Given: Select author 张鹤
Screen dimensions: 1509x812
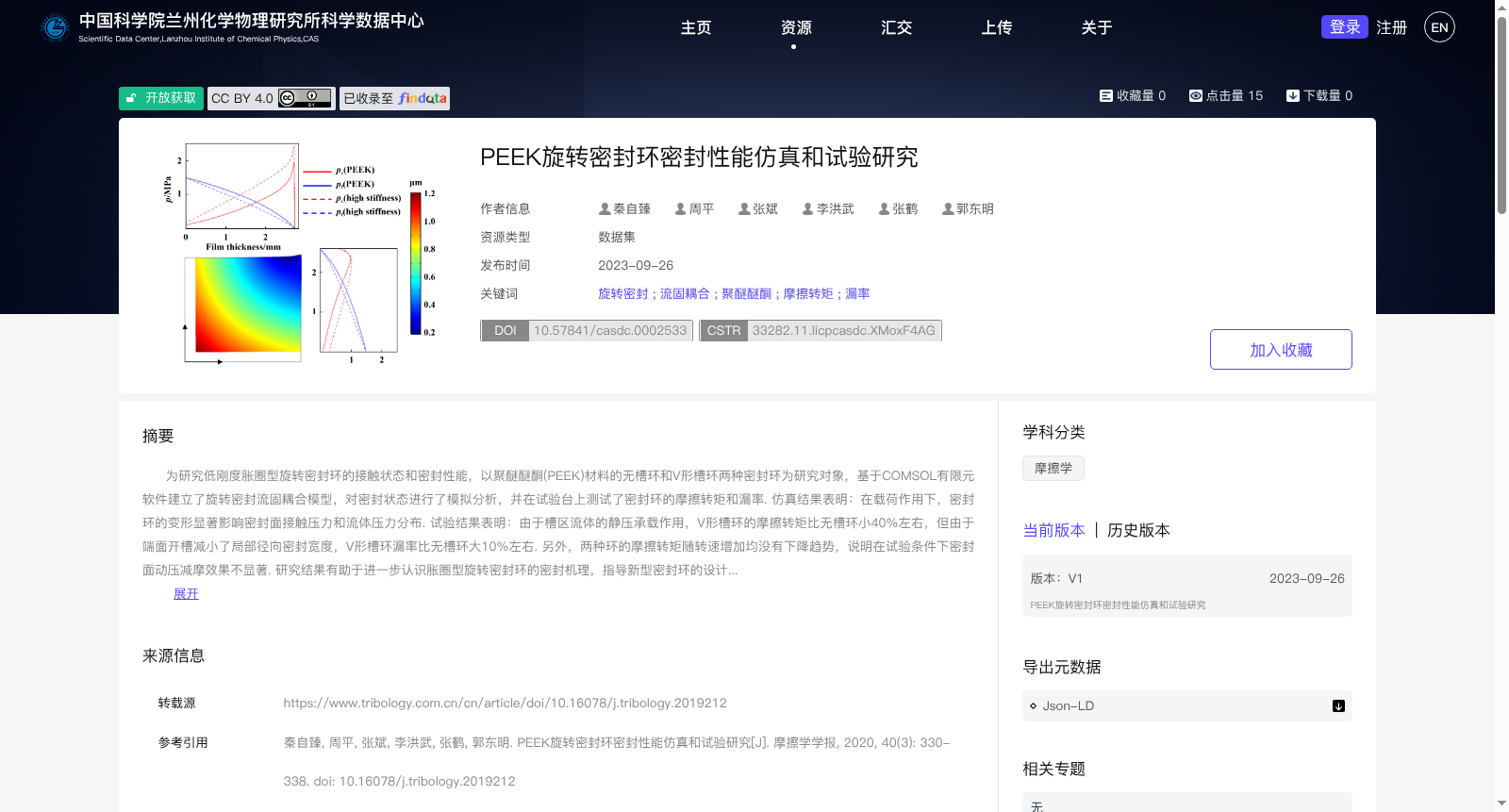Looking at the screenshot, I should [x=898, y=208].
